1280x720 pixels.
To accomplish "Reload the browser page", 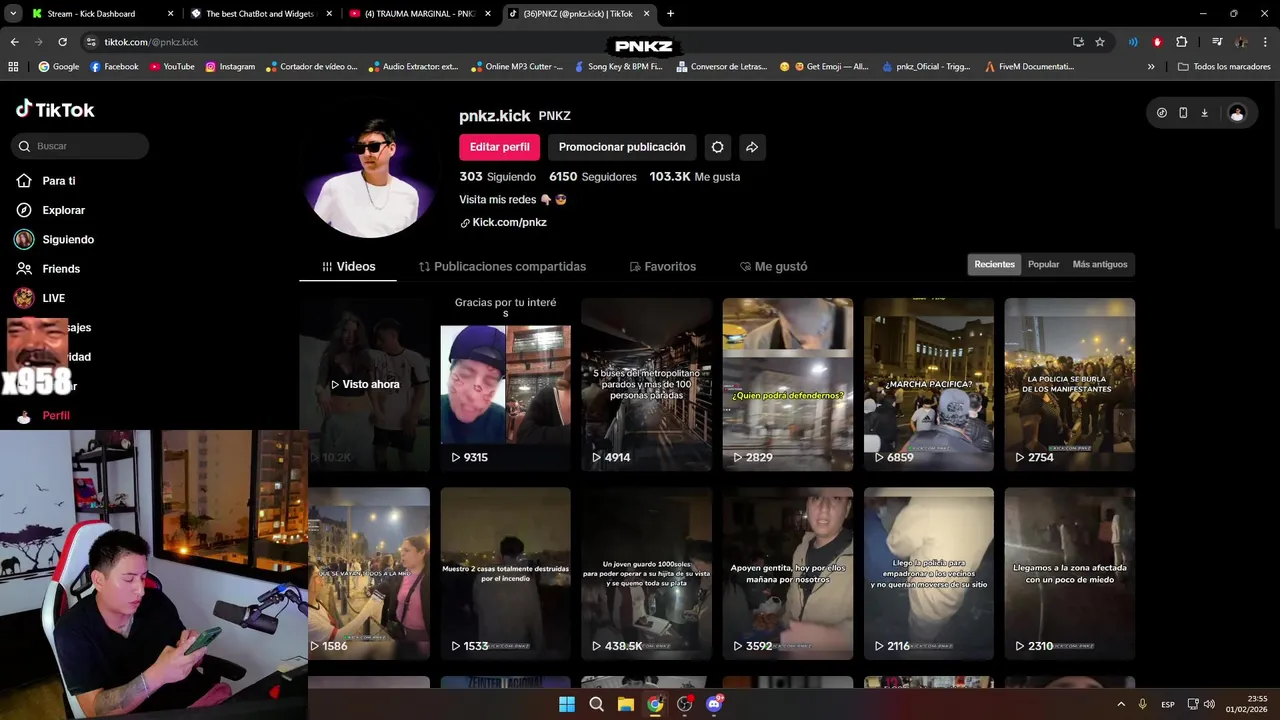I will (x=62, y=42).
